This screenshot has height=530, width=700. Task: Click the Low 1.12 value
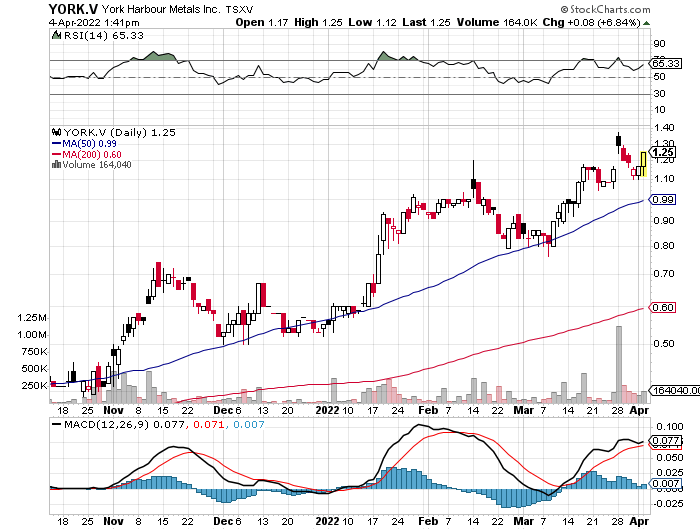372,22
